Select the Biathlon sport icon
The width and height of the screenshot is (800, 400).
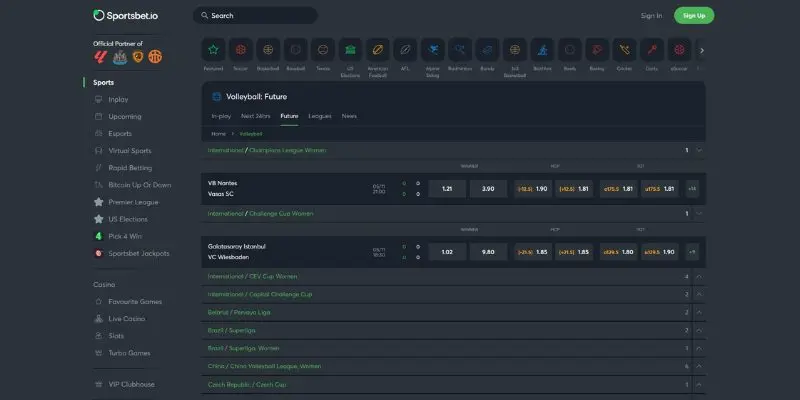(x=542, y=49)
